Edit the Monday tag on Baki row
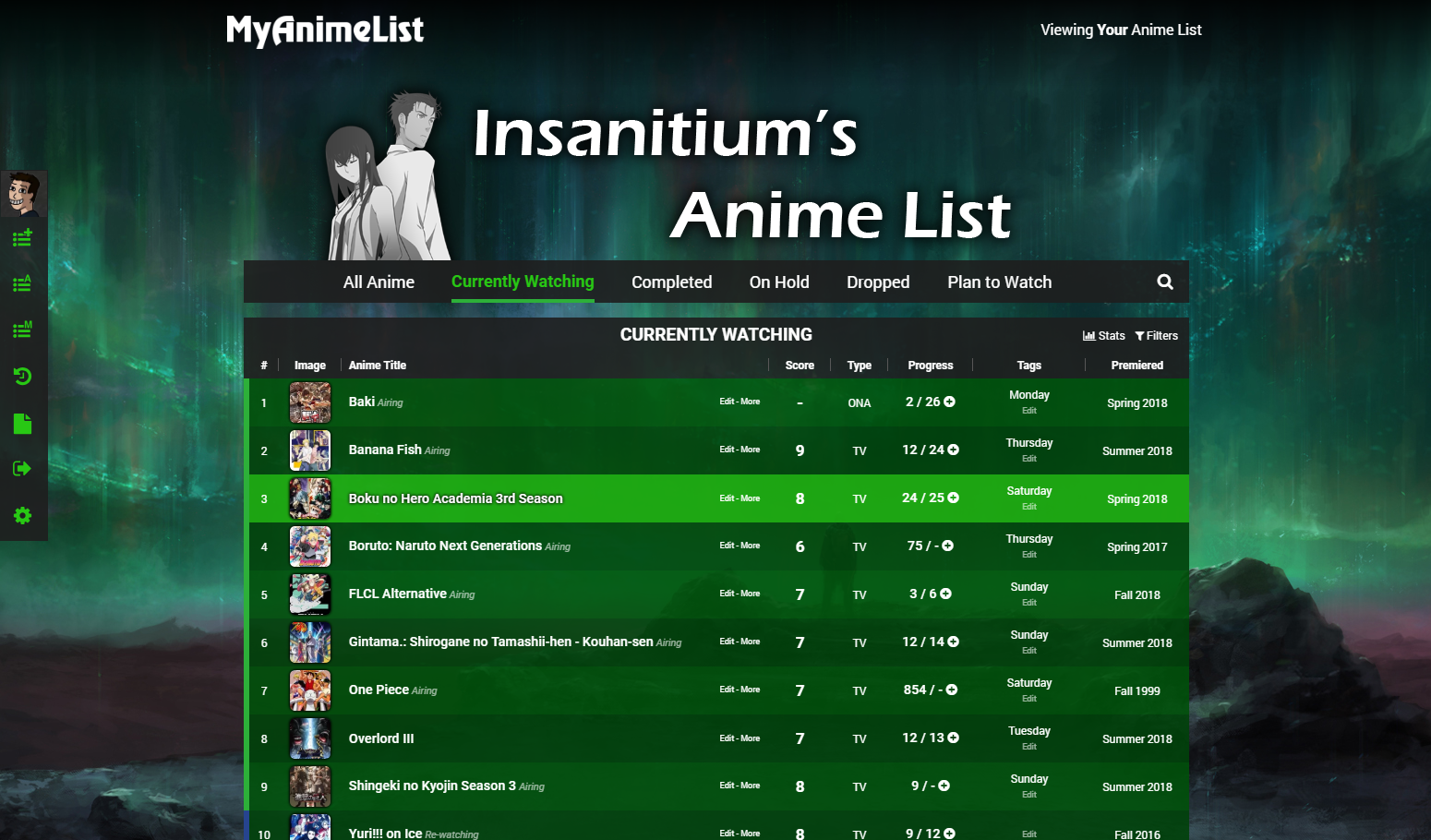1431x840 pixels. point(1029,411)
